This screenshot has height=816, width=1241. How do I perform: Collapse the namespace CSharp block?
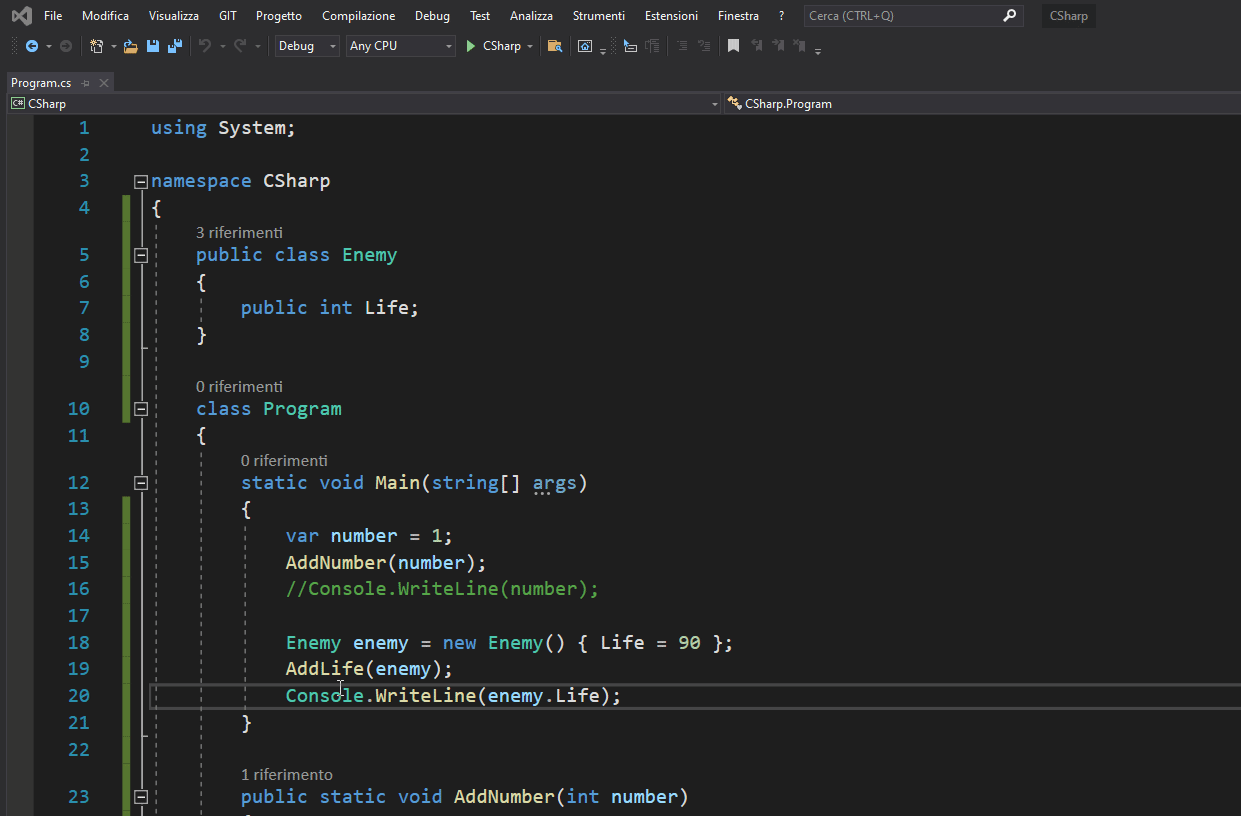pyautogui.click(x=141, y=181)
